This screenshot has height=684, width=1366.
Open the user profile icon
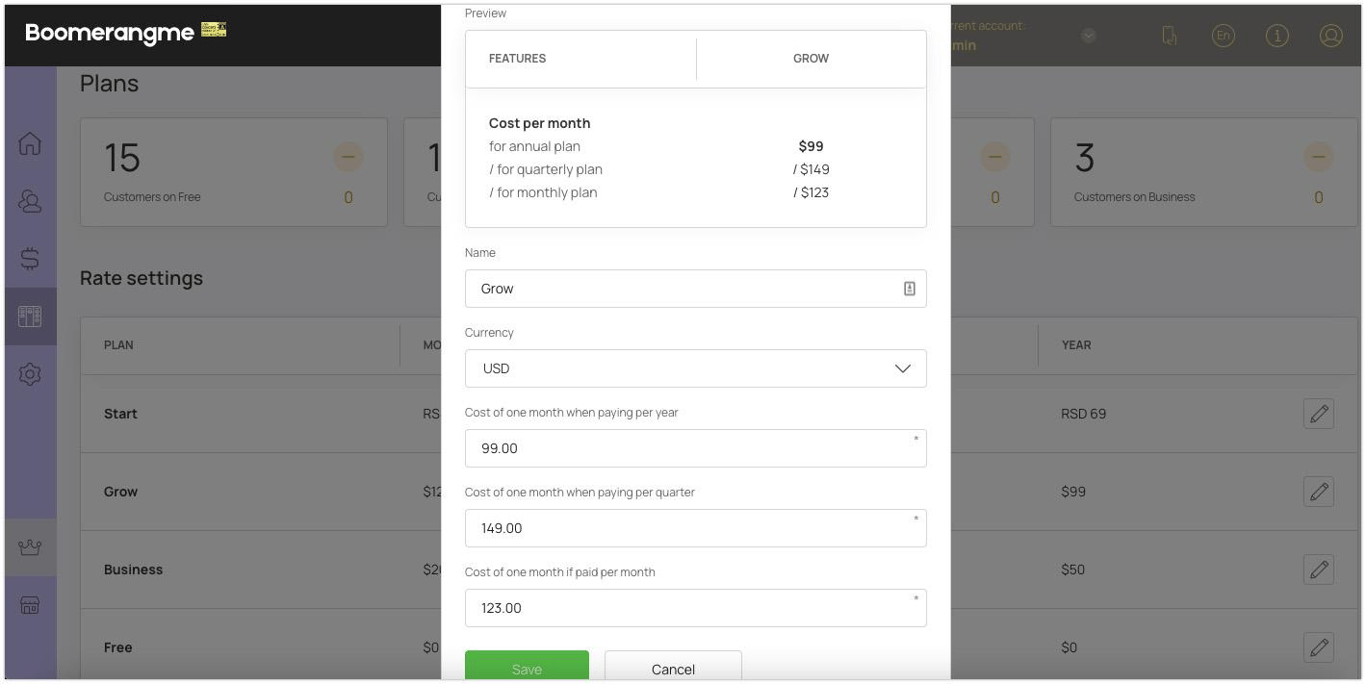pyautogui.click(x=1330, y=36)
